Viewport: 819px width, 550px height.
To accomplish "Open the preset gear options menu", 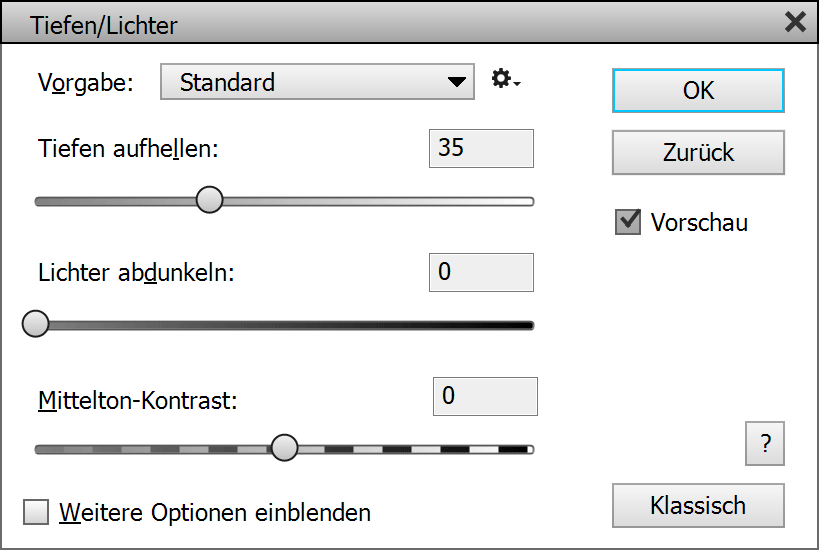I will click(505, 80).
